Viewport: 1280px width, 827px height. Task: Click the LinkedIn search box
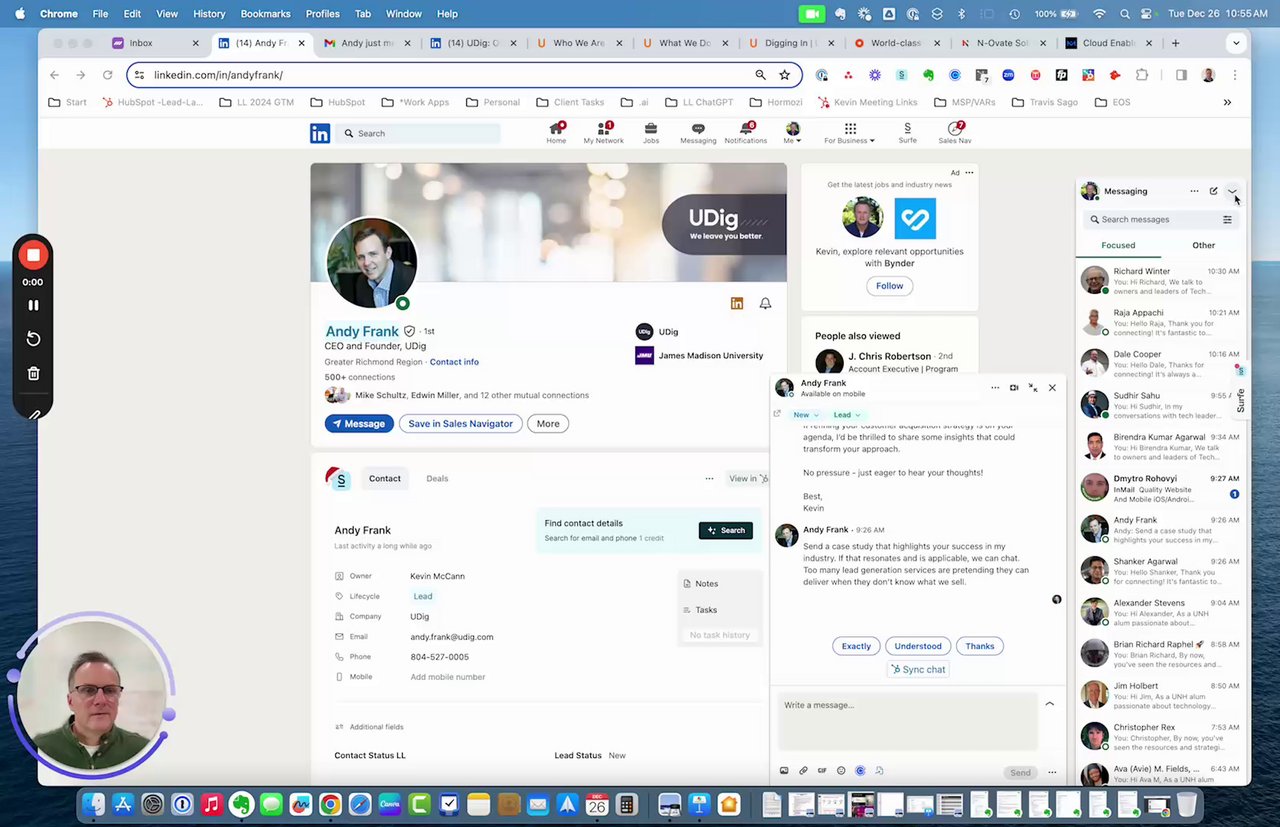pos(418,133)
